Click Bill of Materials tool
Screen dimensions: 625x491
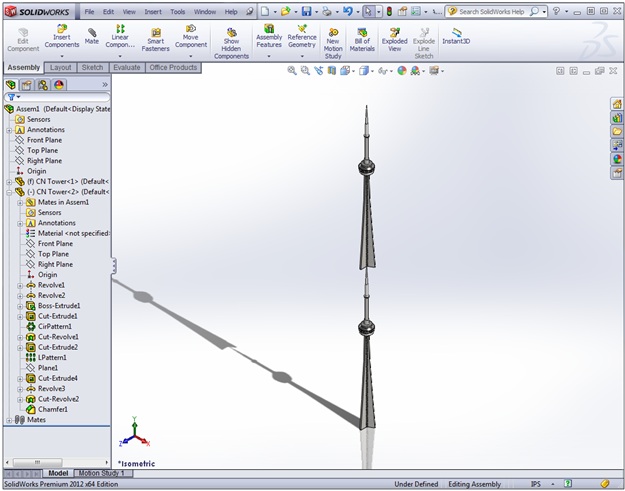coord(362,40)
